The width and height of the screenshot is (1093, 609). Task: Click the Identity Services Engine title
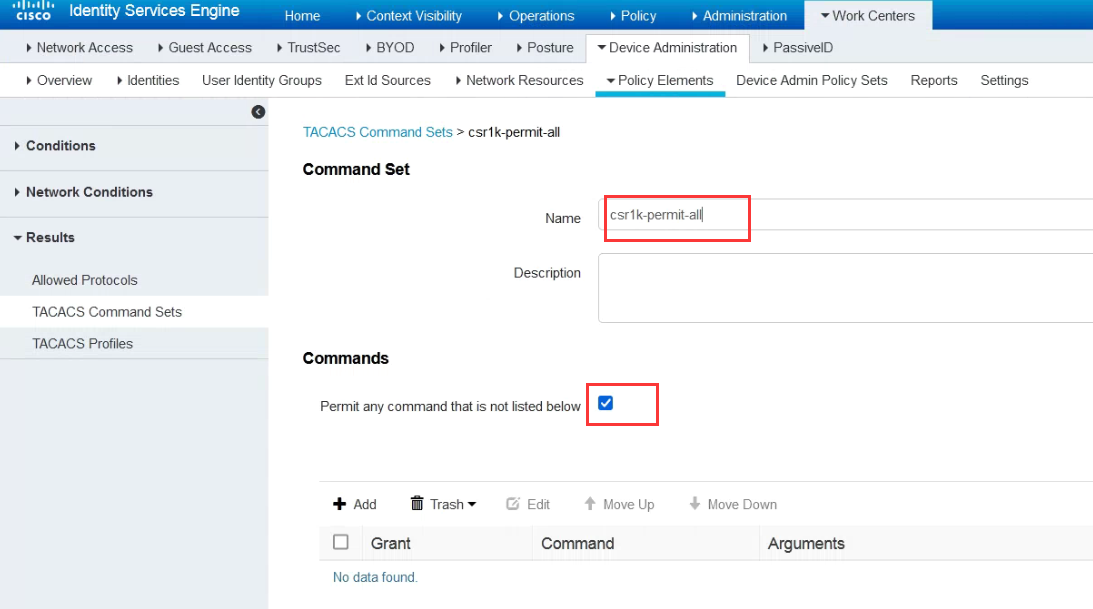[x=154, y=11]
